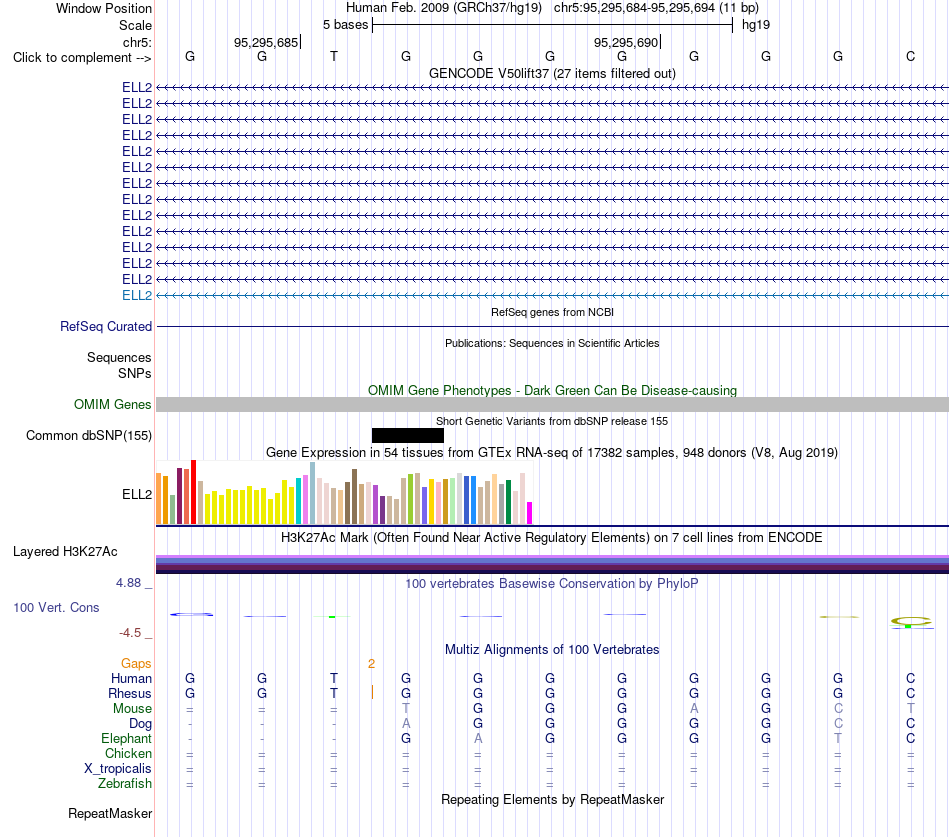Click position marker 95,295,690

pos(626,42)
